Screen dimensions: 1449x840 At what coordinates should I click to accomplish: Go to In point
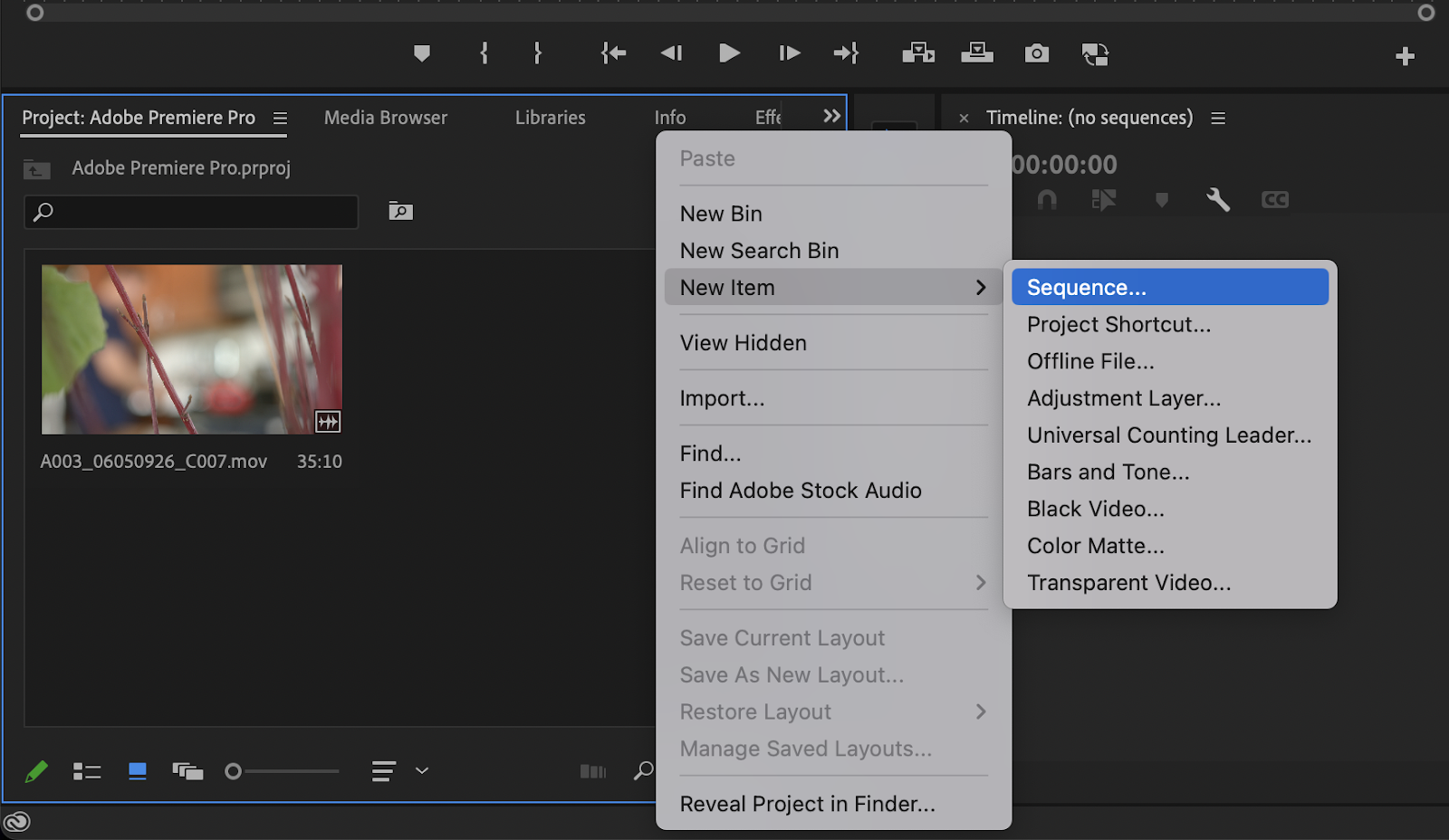coord(613,53)
